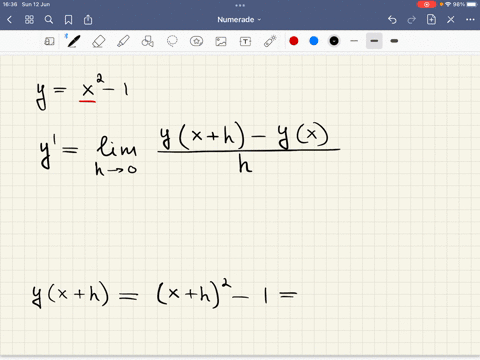Choose the black pen color
This screenshot has width=480, height=360.
pyautogui.click(x=334, y=41)
